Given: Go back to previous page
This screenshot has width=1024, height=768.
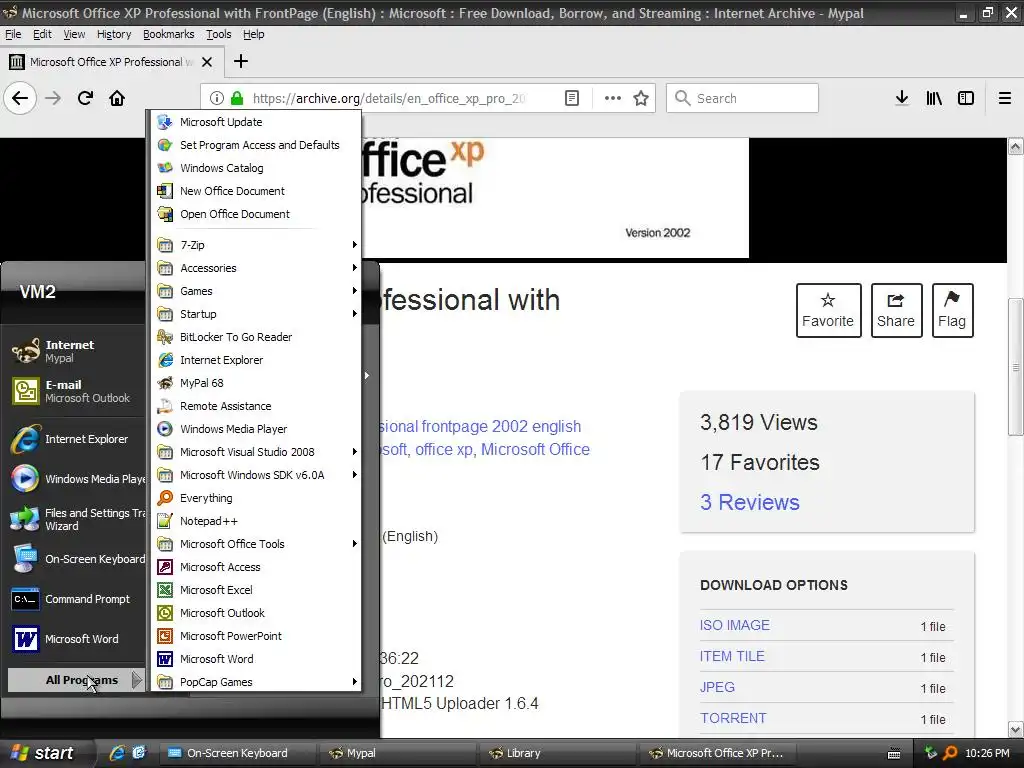Looking at the screenshot, I should (20, 98).
